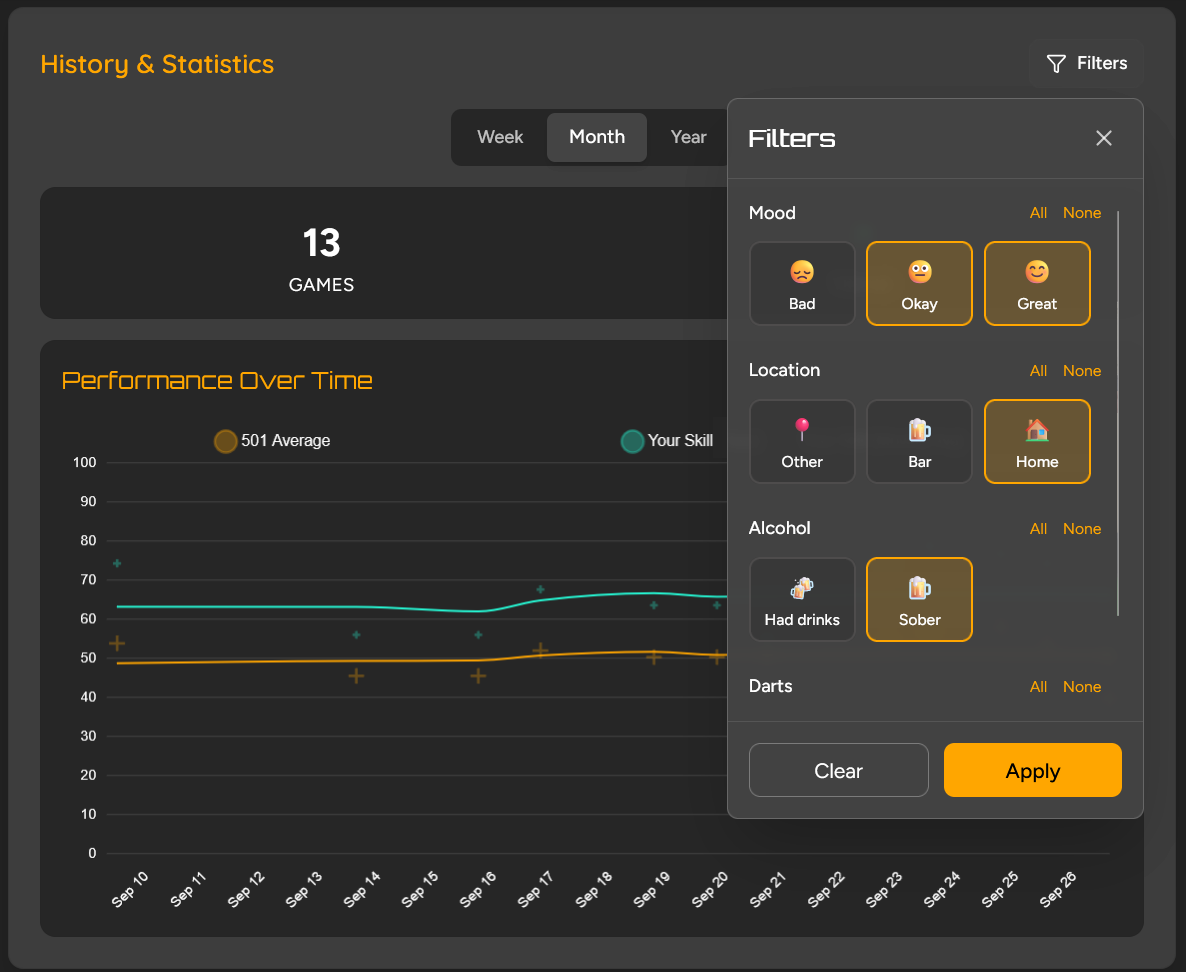Apply the selected filters
This screenshot has height=972, width=1186.
click(1032, 770)
